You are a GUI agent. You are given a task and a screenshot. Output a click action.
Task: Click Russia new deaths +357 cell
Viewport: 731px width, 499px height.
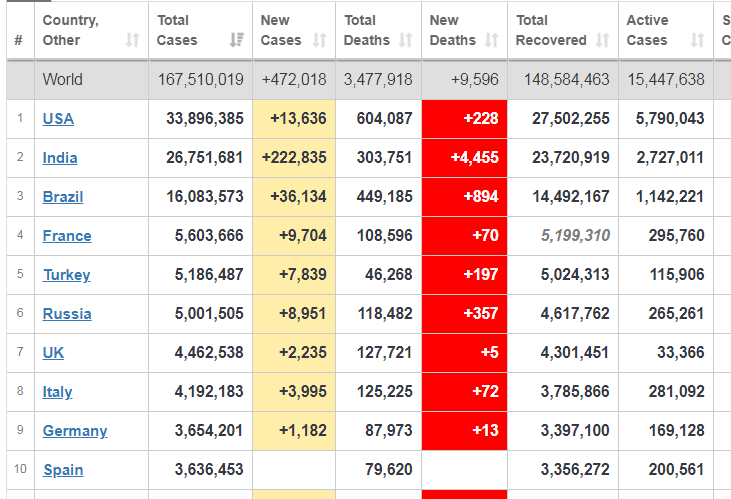pyautogui.click(x=464, y=313)
